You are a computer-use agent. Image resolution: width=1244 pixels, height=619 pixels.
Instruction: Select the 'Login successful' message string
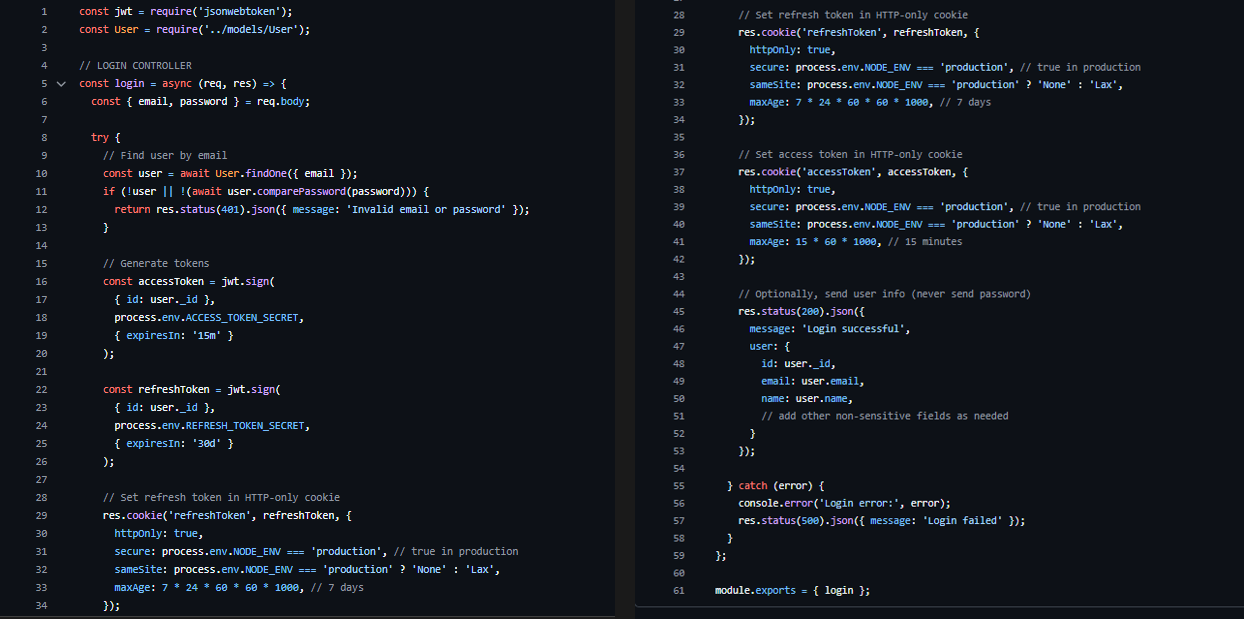point(857,328)
